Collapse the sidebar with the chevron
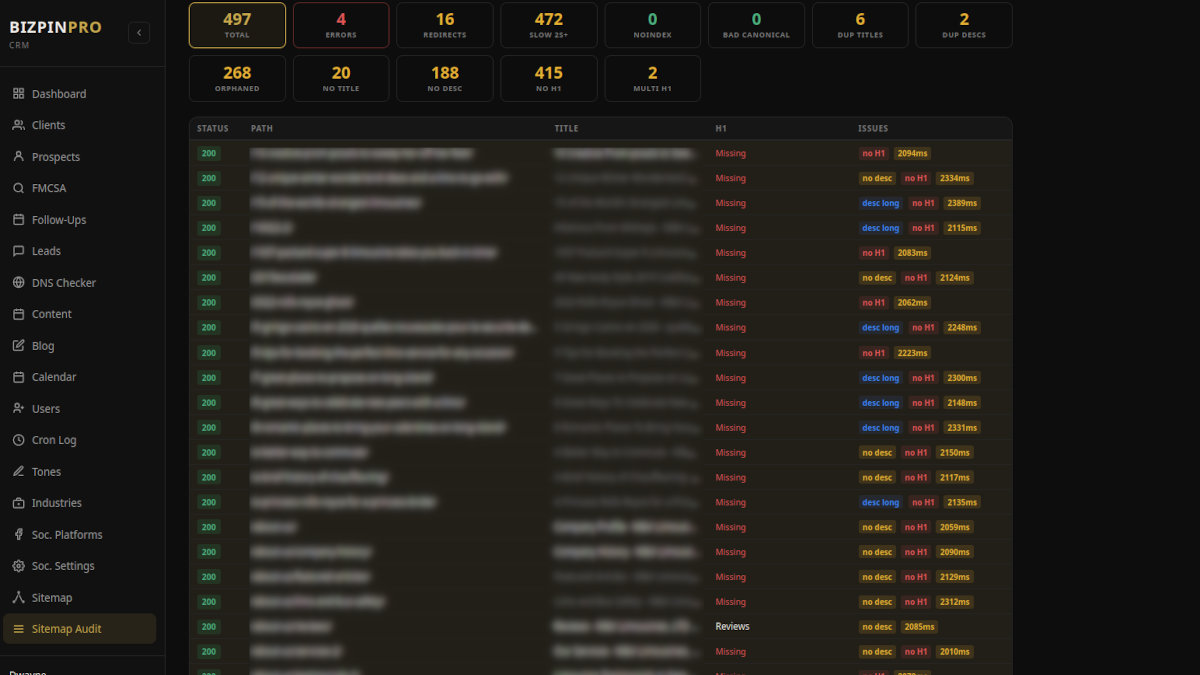1200x675 pixels. click(139, 32)
